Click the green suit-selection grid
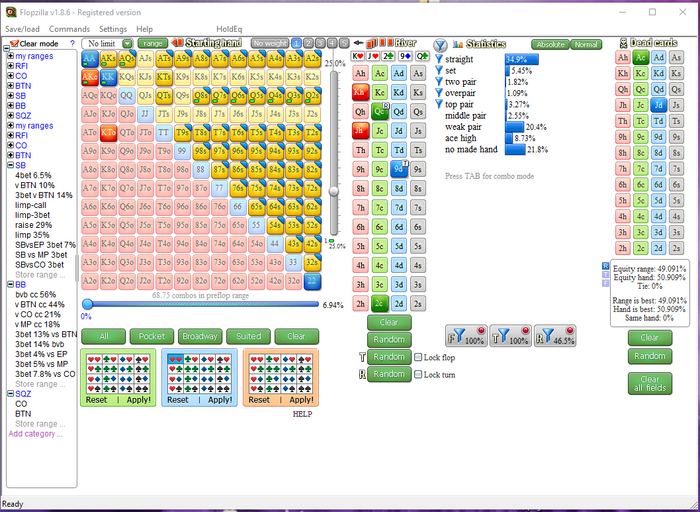The image size is (700, 512). (118, 374)
